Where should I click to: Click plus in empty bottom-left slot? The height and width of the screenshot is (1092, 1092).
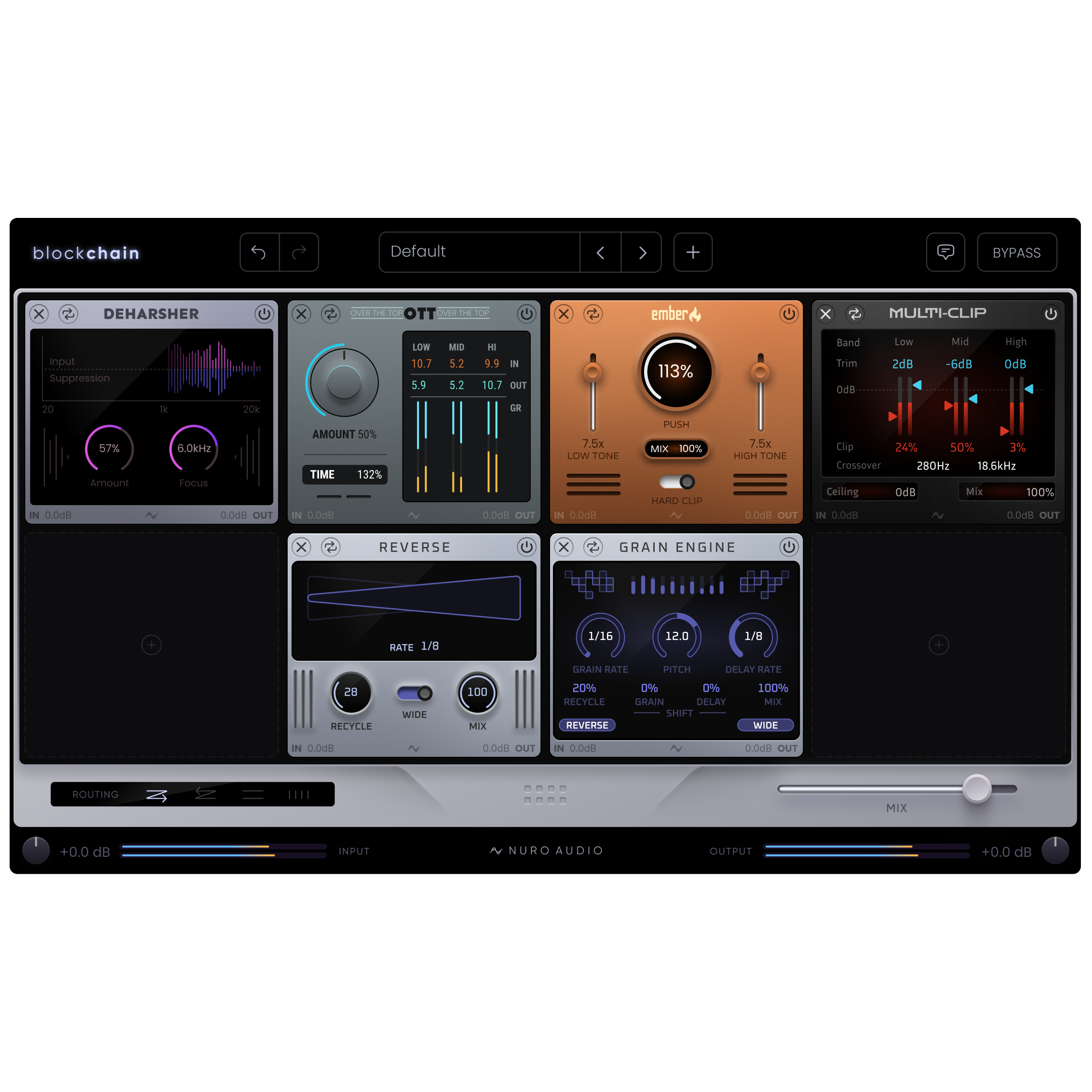[152, 645]
